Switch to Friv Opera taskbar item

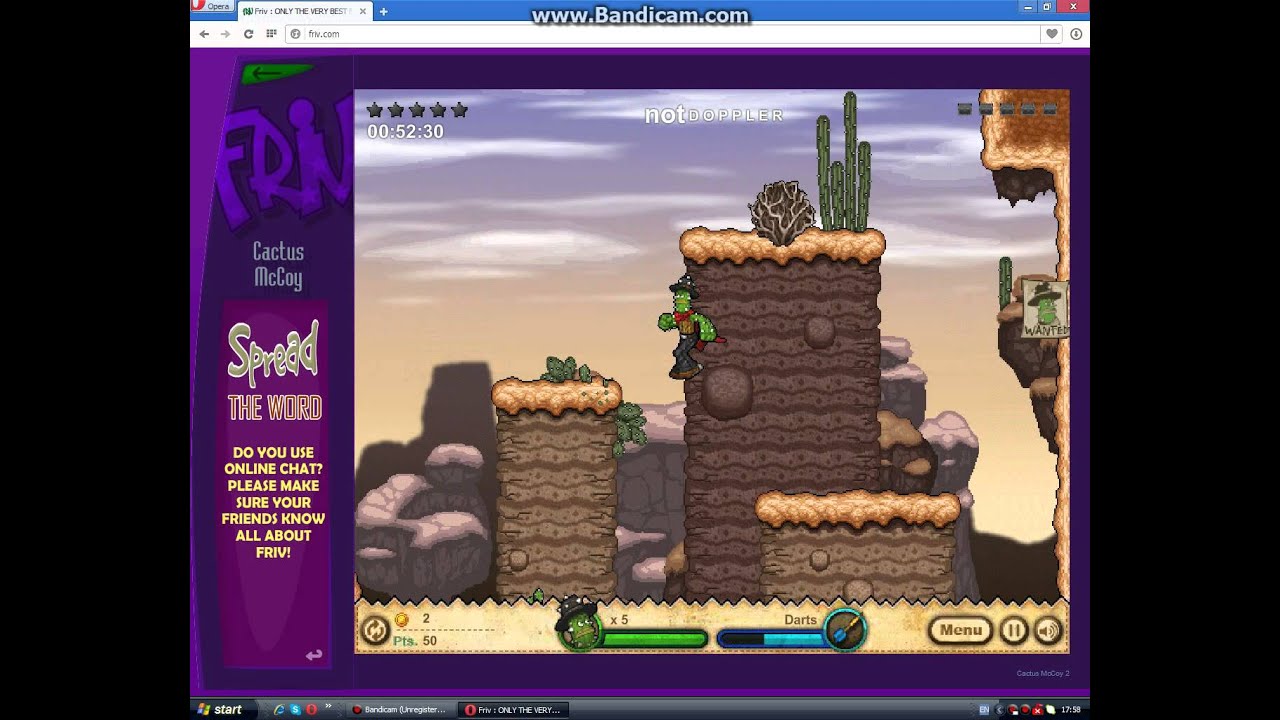point(514,709)
